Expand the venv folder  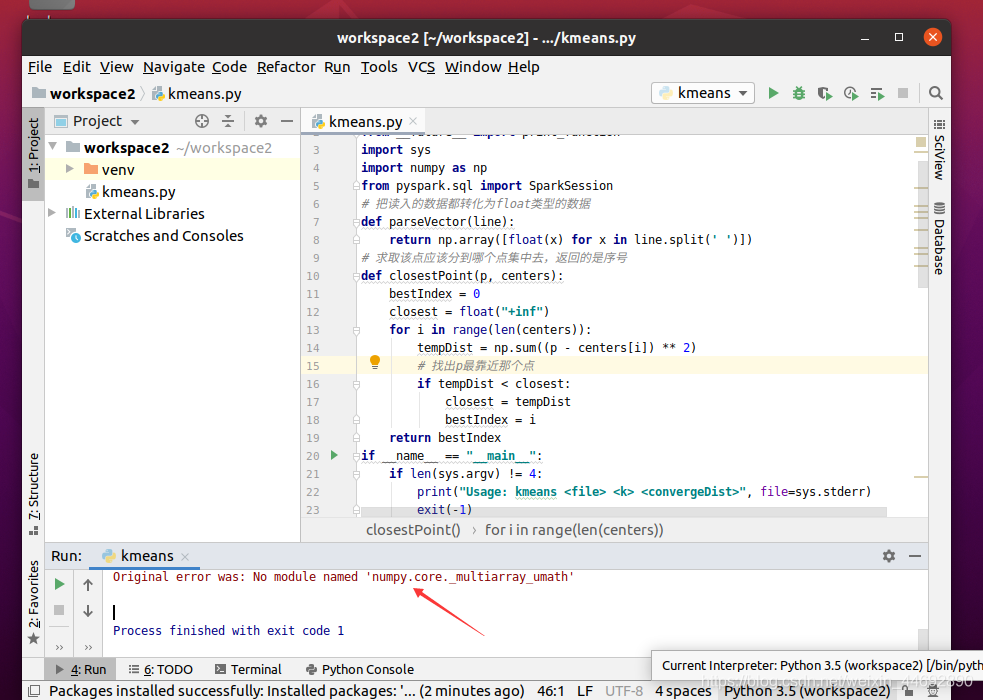click(x=70, y=169)
